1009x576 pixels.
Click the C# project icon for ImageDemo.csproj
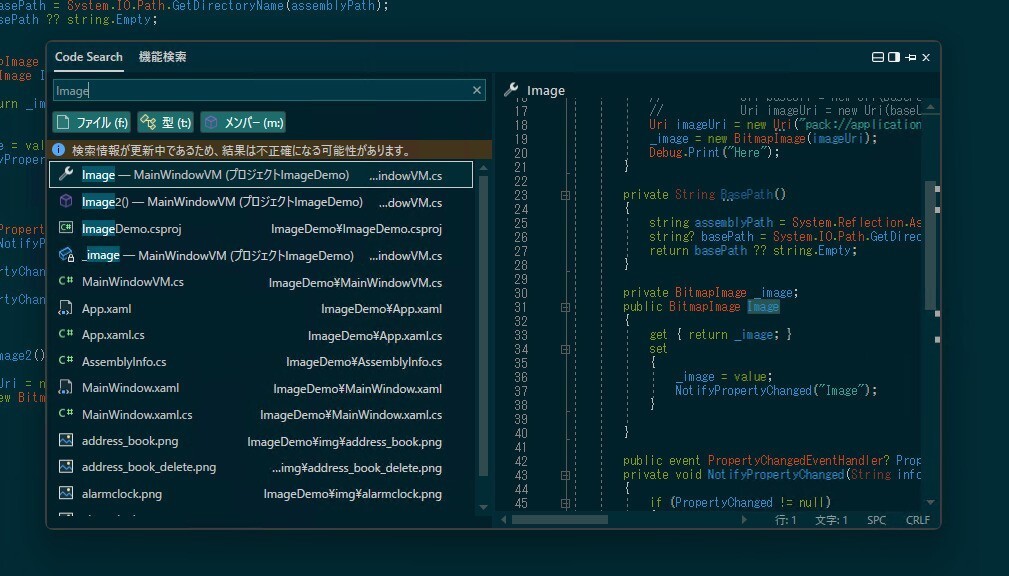click(x=66, y=229)
